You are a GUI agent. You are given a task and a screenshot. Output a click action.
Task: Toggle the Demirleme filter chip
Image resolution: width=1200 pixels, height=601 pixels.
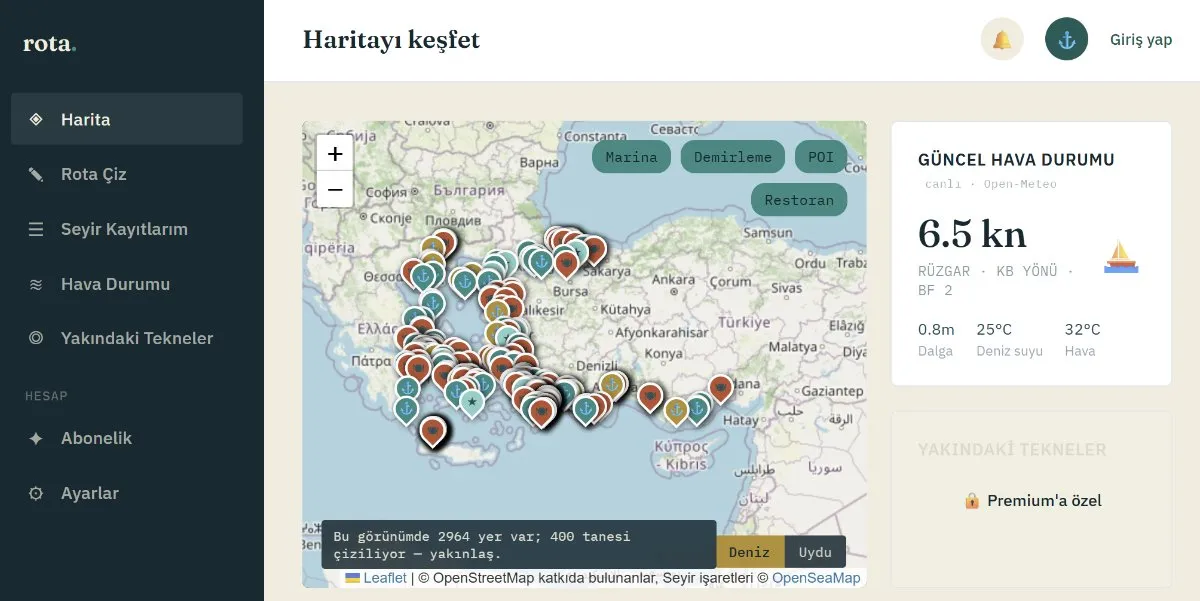pos(733,157)
